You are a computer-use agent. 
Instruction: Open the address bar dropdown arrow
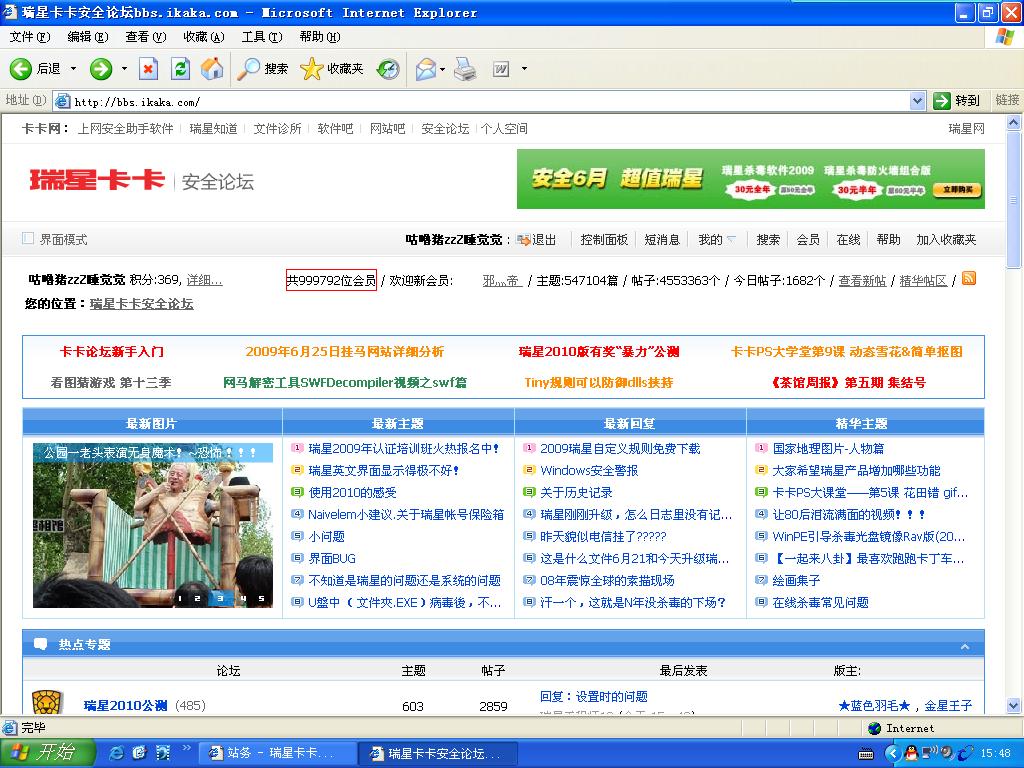[x=917, y=101]
